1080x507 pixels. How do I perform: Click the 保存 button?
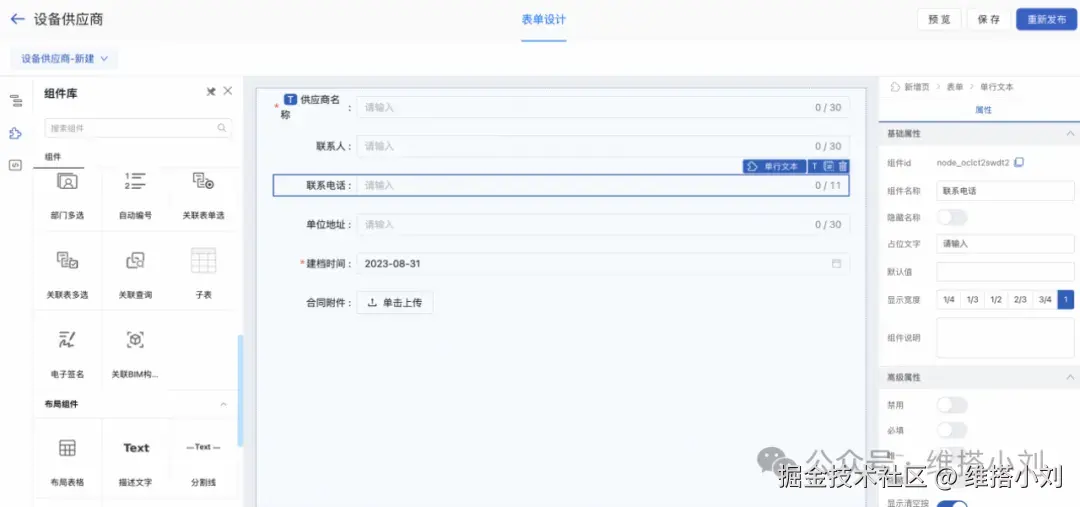[x=988, y=19]
